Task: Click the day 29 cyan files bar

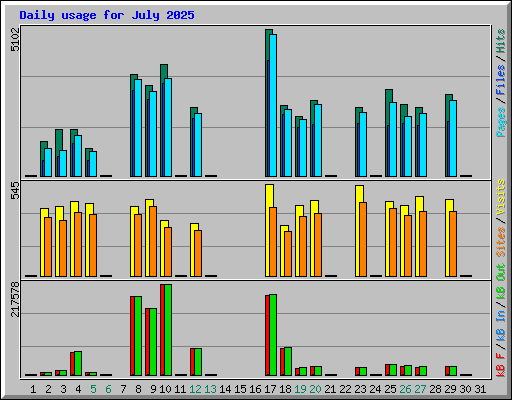Action: coord(453,139)
